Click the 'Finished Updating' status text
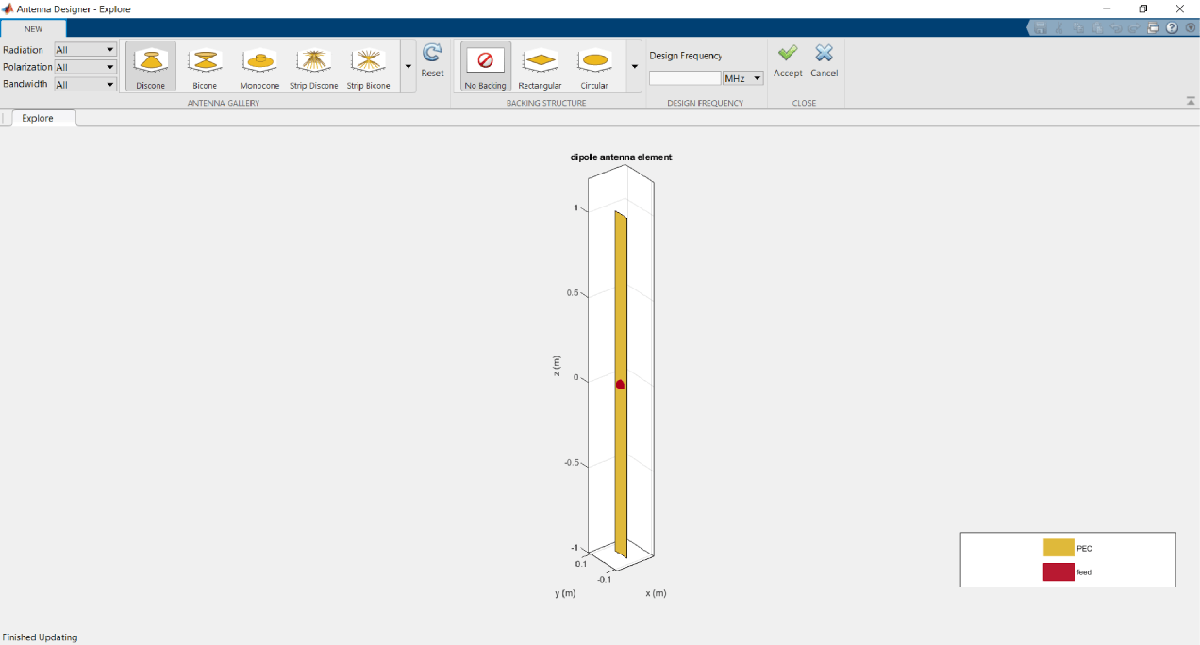The height and width of the screenshot is (645, 1200). [x=40, y=637]
